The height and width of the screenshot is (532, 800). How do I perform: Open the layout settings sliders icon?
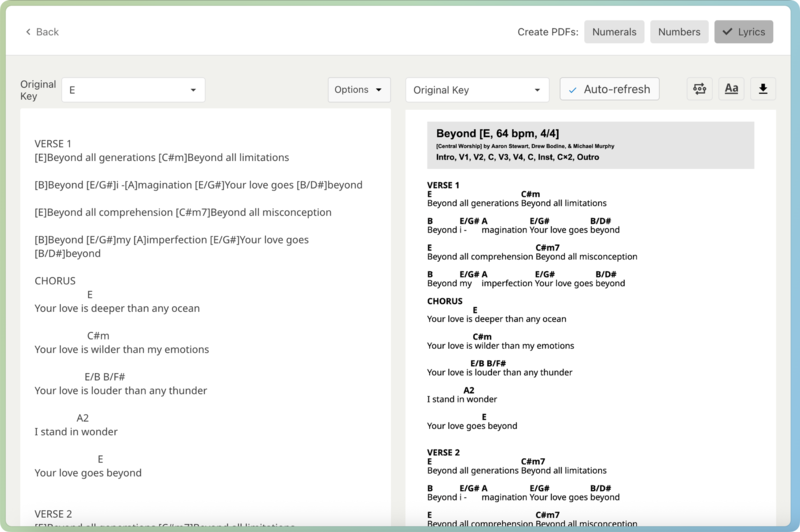coord(699,89)
